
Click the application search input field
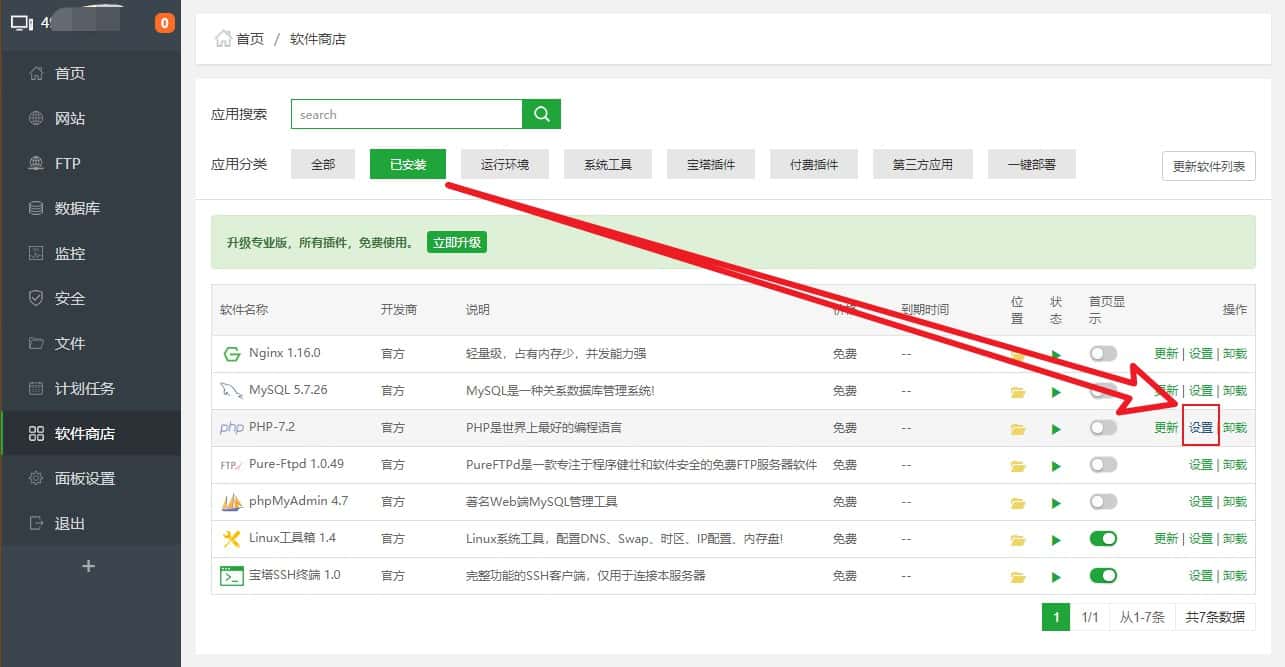pyautogui.click(x=406, y=114)
